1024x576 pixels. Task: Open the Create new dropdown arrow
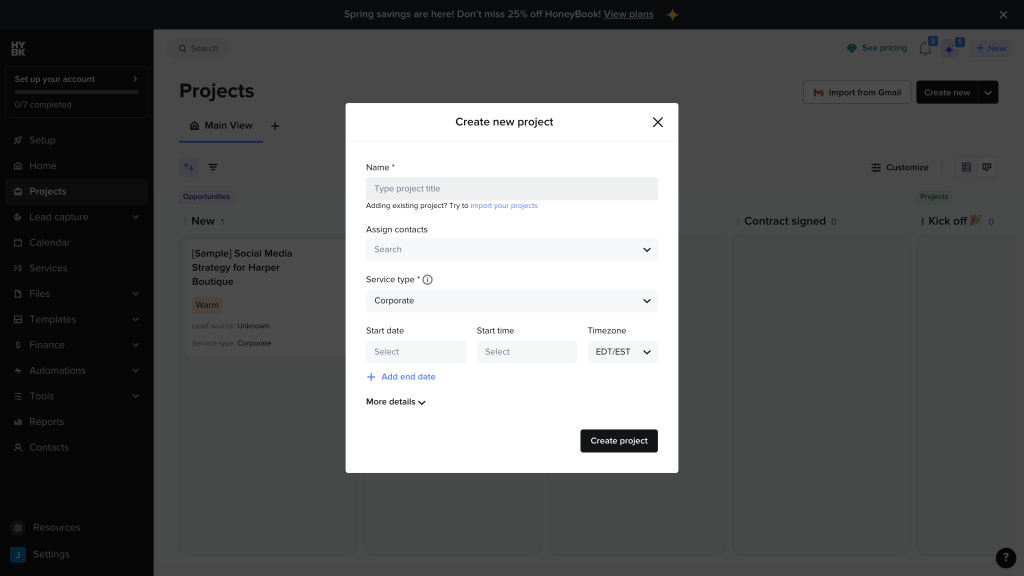click(988, 93)
